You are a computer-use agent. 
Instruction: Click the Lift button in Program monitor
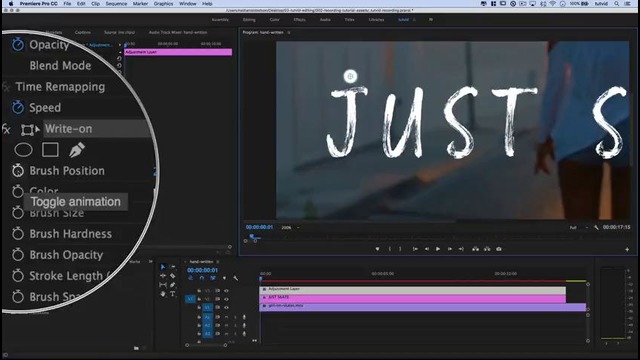[x=476, y=249]
